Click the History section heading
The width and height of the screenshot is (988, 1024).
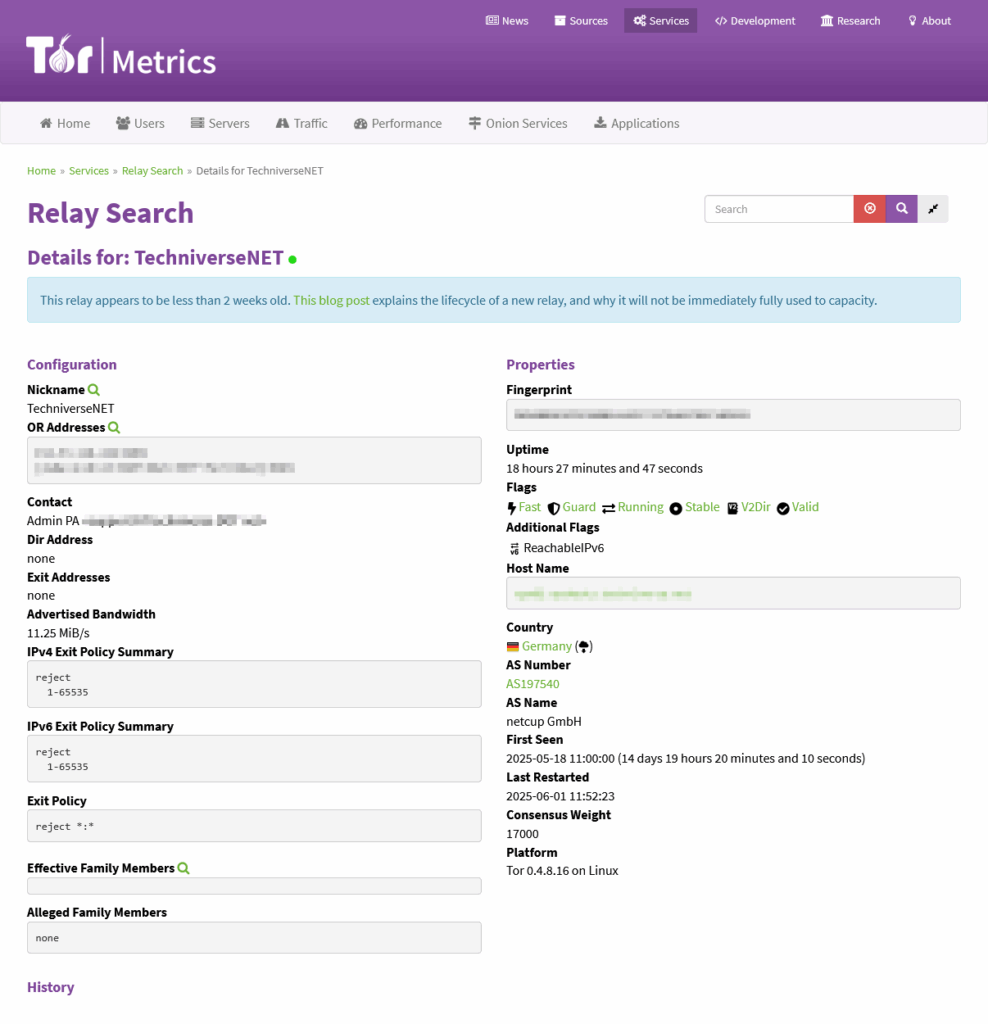(x=50, y=987)
